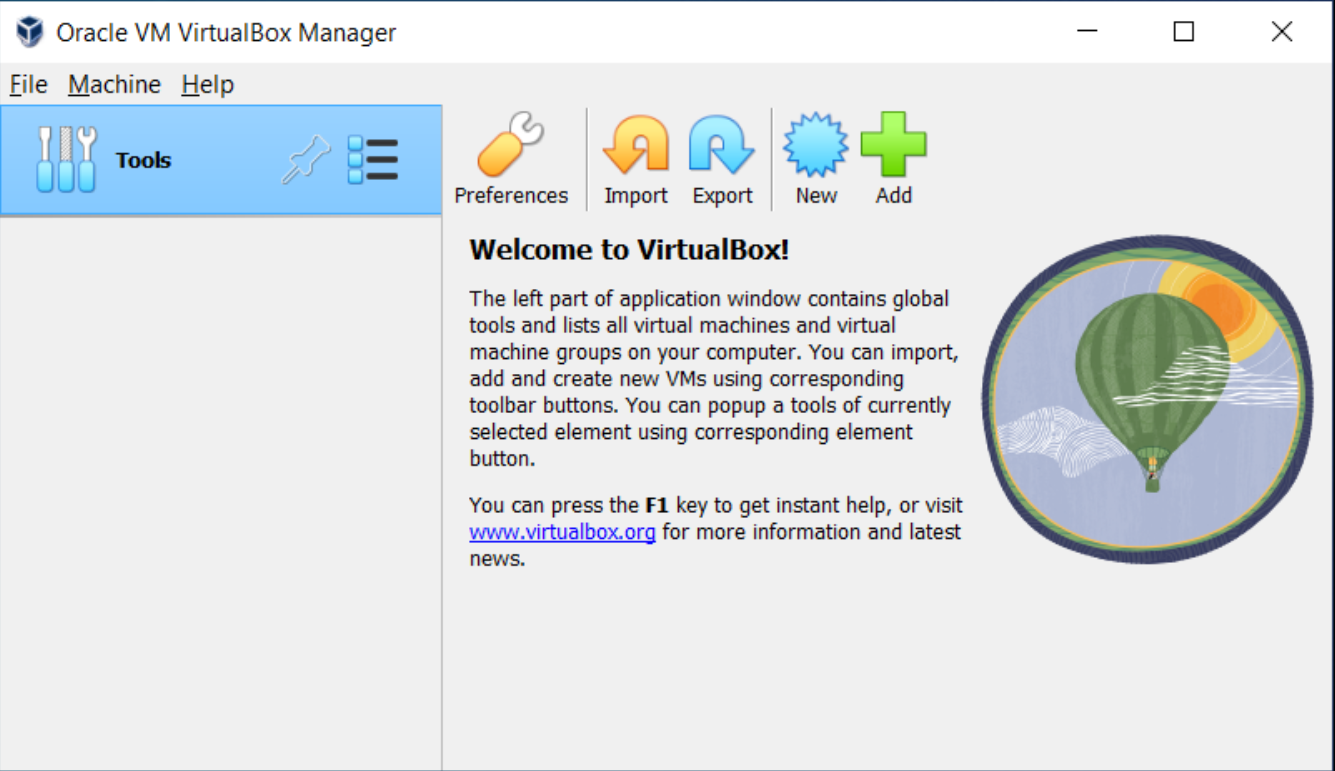Click the Import appliance icon
This screenshot has width=1335, height=771.
click(x=635, y=159)
